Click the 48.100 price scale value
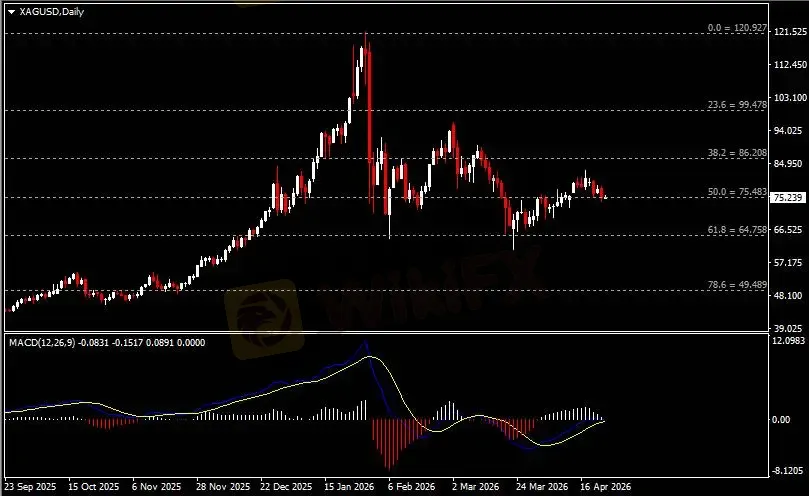 pos(788,296)
